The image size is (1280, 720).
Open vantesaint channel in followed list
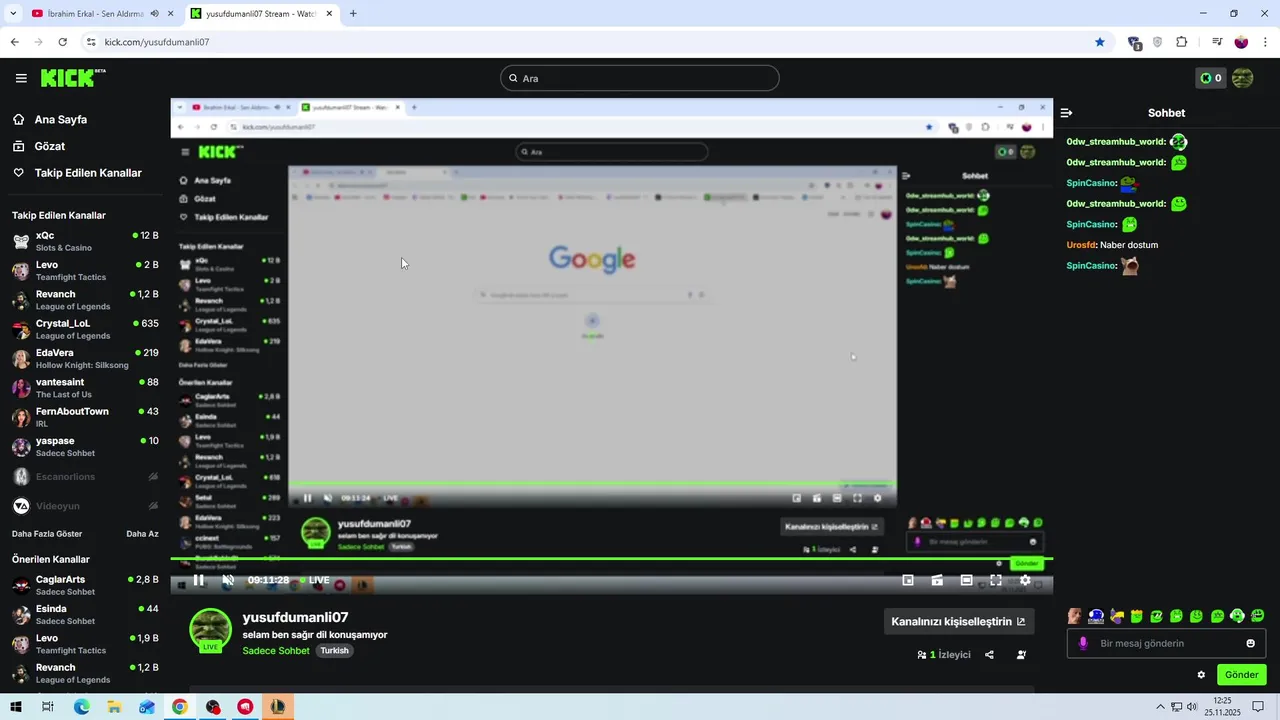pos(85,388)
